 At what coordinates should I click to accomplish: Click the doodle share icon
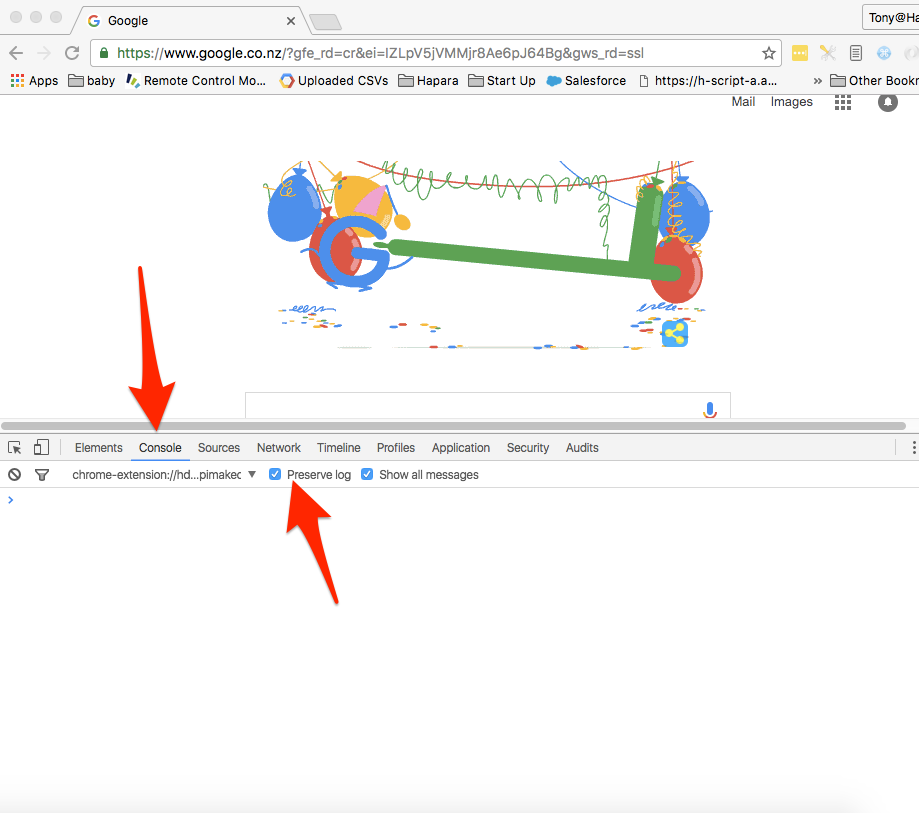click(x=675, y=334)
